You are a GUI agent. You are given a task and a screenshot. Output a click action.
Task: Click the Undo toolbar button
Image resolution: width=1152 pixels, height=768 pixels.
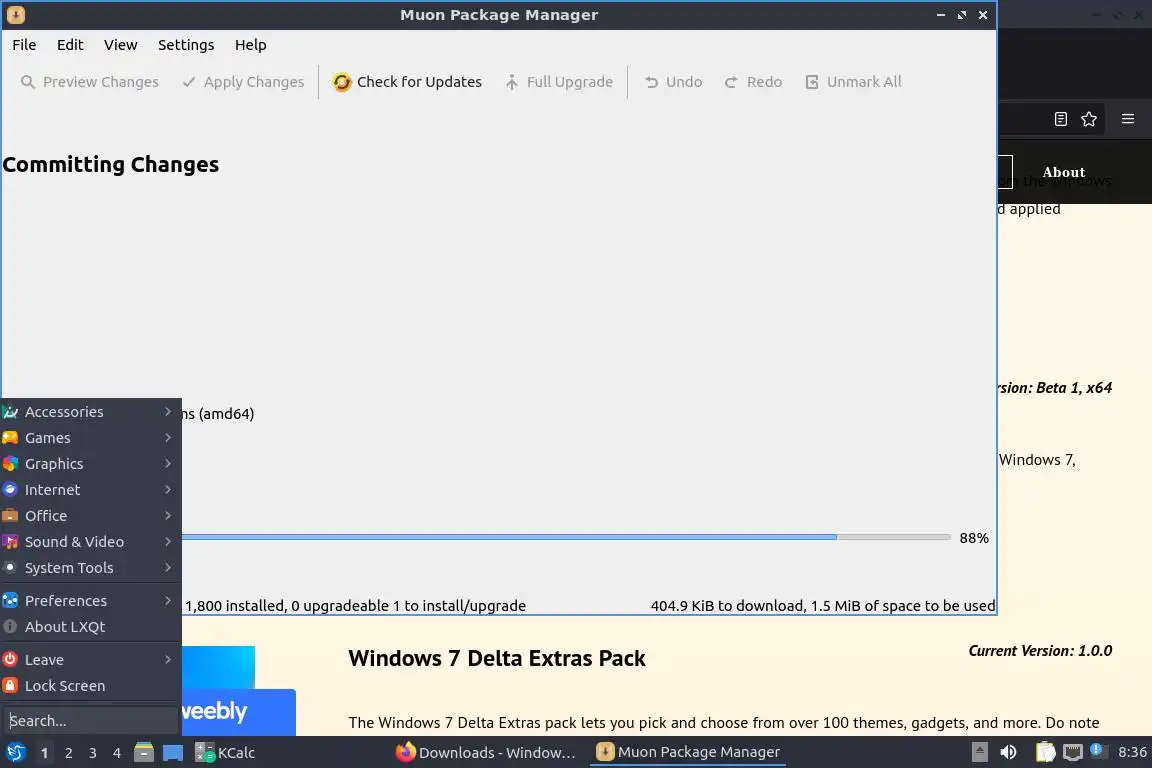tap(673, 82)
